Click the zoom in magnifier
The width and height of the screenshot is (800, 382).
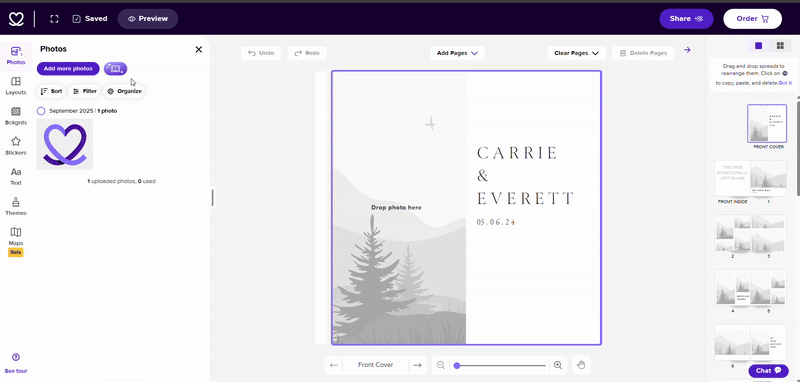click(x=558, y=365)
